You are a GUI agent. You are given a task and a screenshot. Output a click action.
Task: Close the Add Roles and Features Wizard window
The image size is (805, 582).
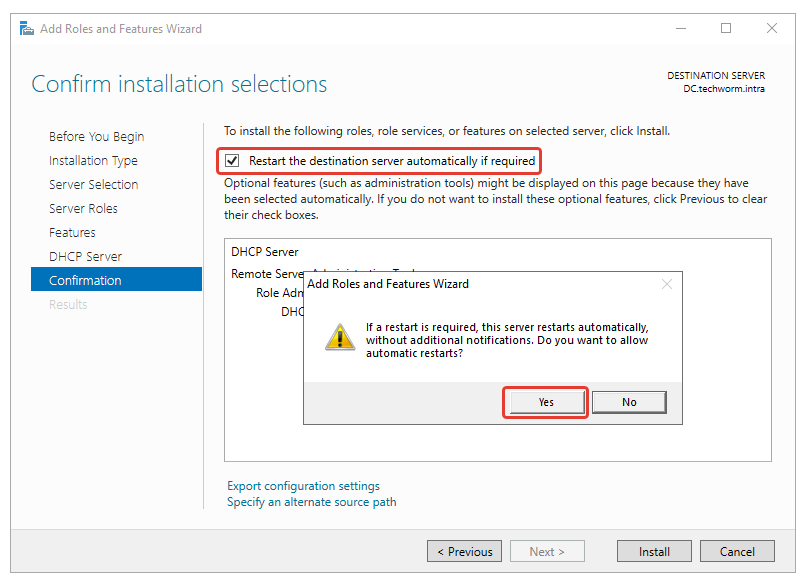click(772, 29)
